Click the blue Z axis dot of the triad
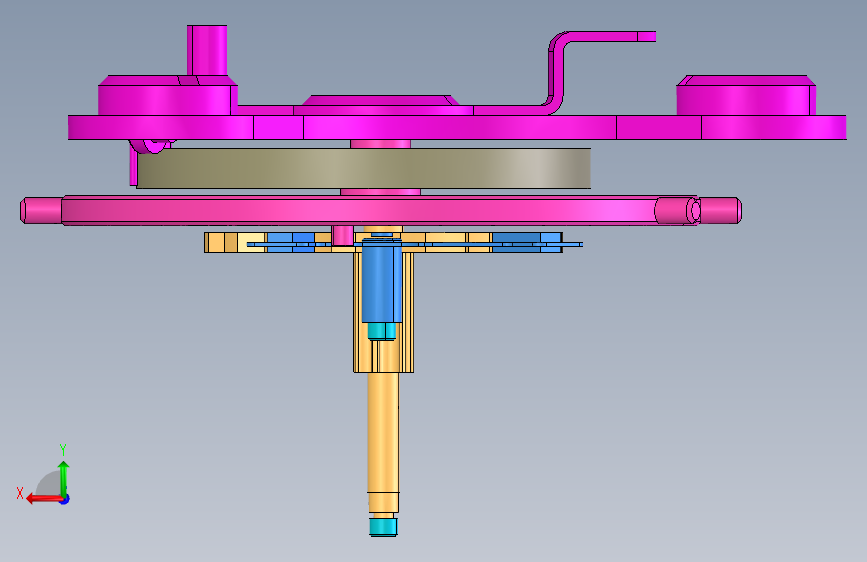 point(65,499)
